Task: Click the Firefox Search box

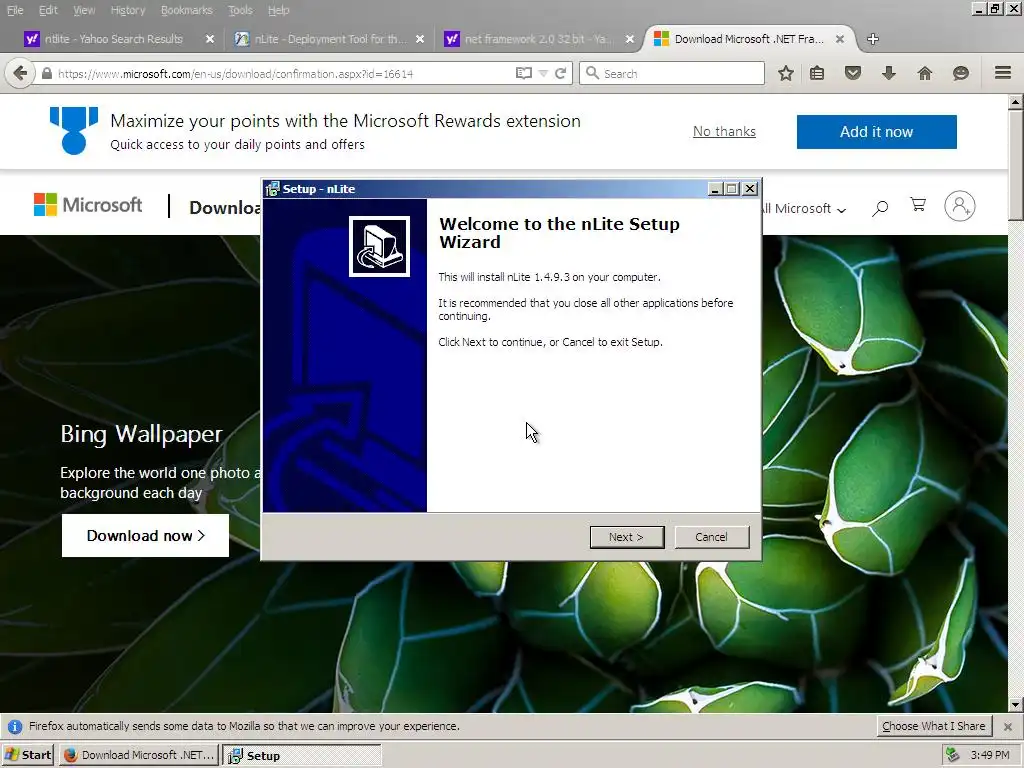Action: [x=672, y=73]
